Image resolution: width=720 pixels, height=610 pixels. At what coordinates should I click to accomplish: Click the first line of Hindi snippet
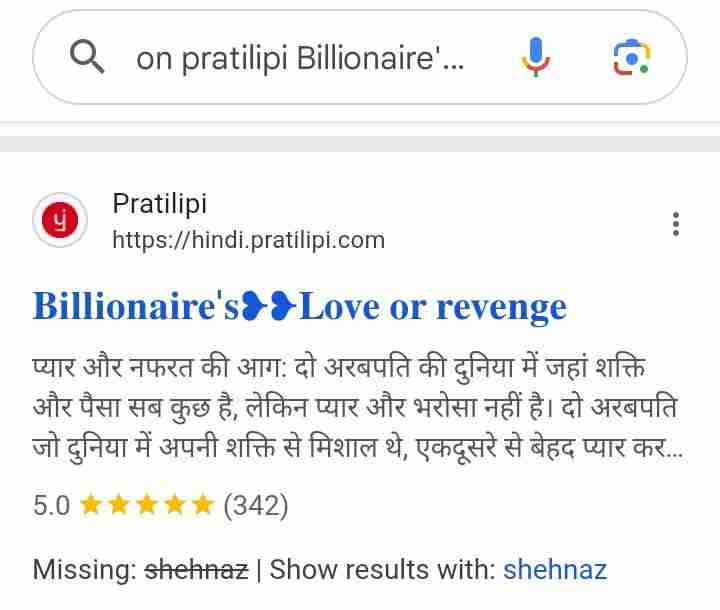pyautogui.click(x=338, y=368)
